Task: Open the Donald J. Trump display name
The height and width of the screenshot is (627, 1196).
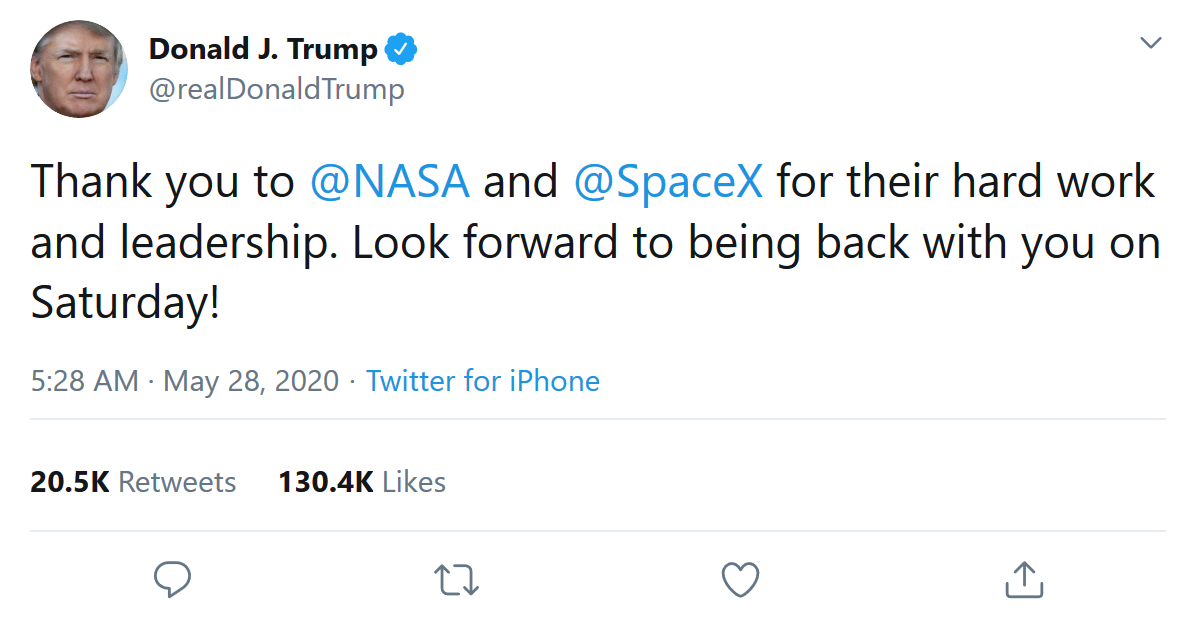Action: point(263,49)
